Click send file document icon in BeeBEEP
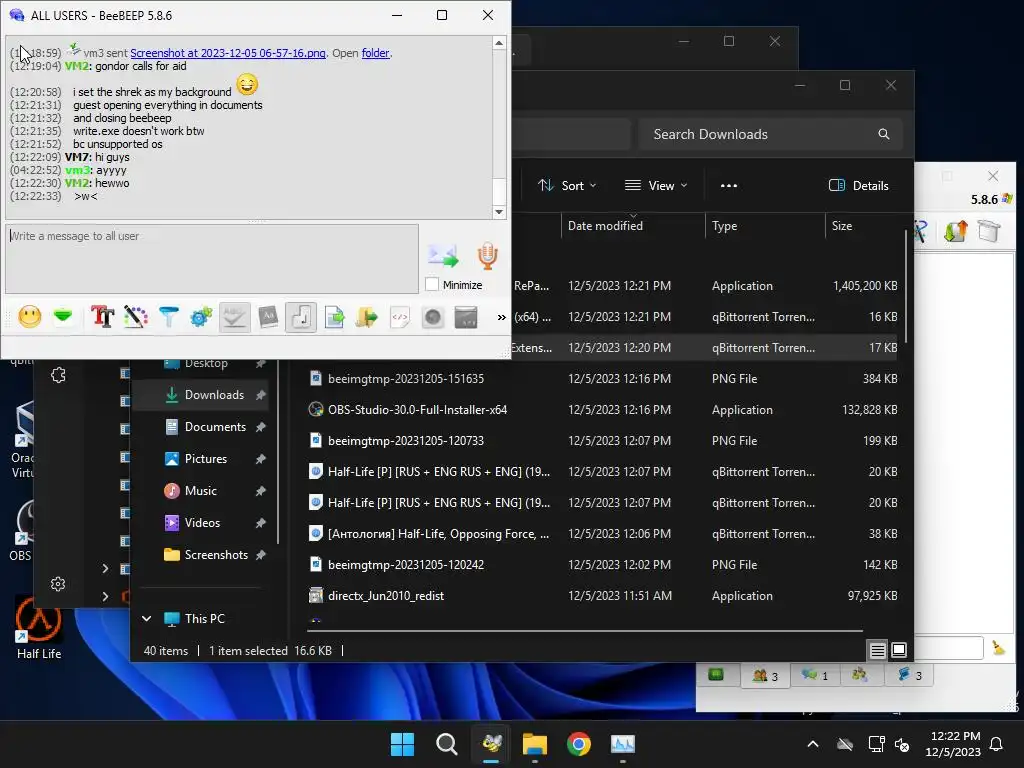Viewport: 1024px width, 768px height. [x=334, y=317]
